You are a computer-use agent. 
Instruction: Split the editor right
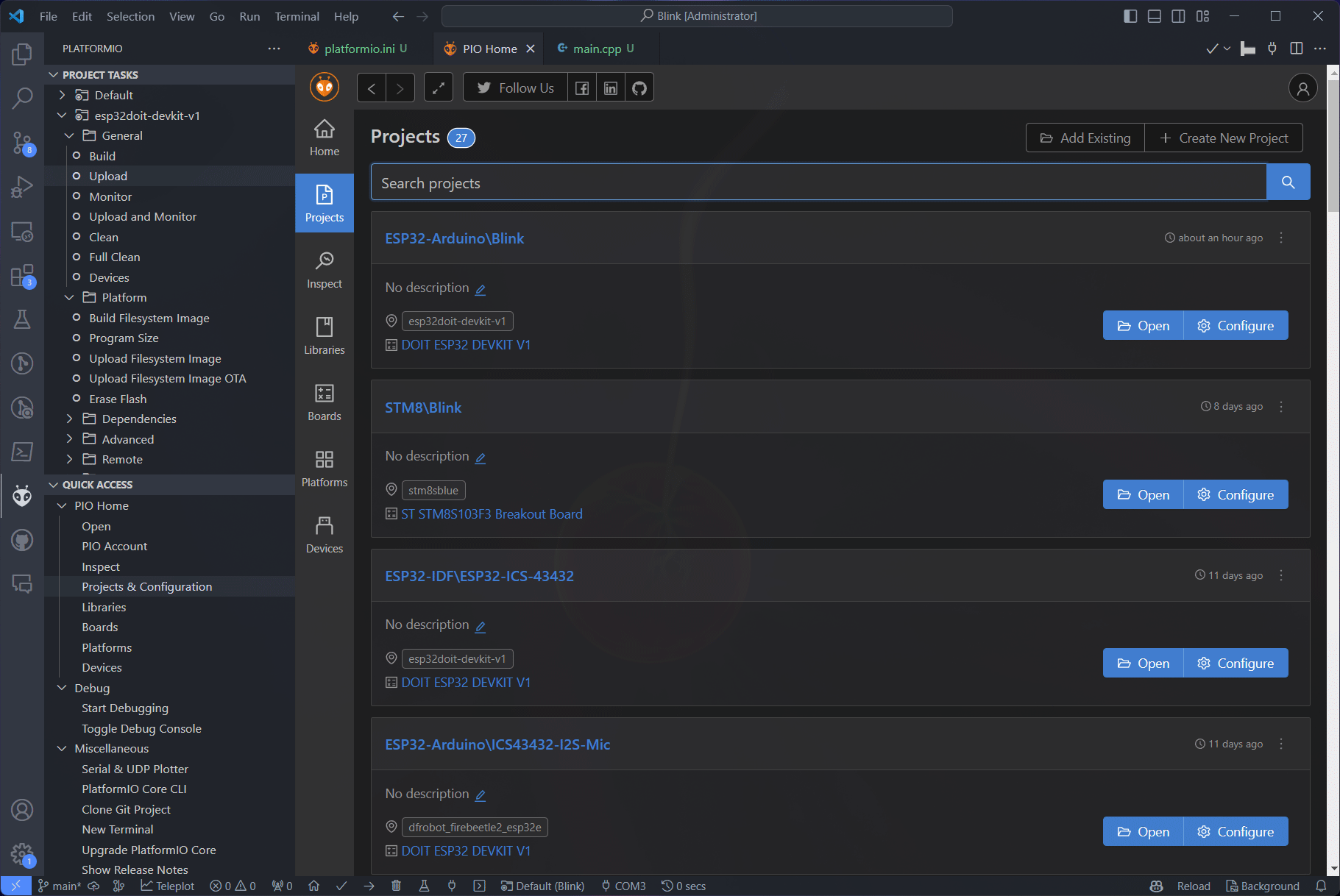[1297, 49]
